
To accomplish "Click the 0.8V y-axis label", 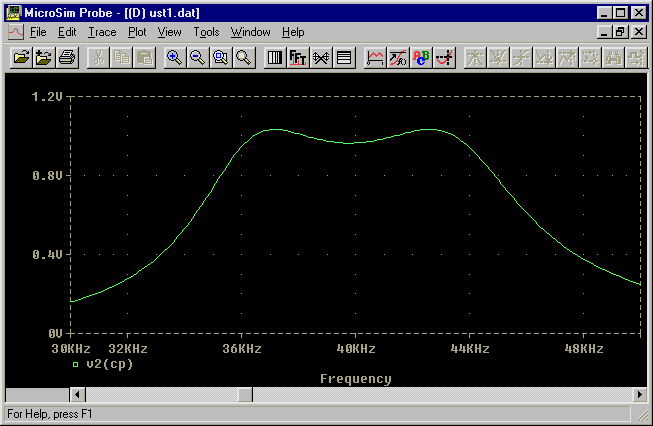I will [x=47, y=176].
